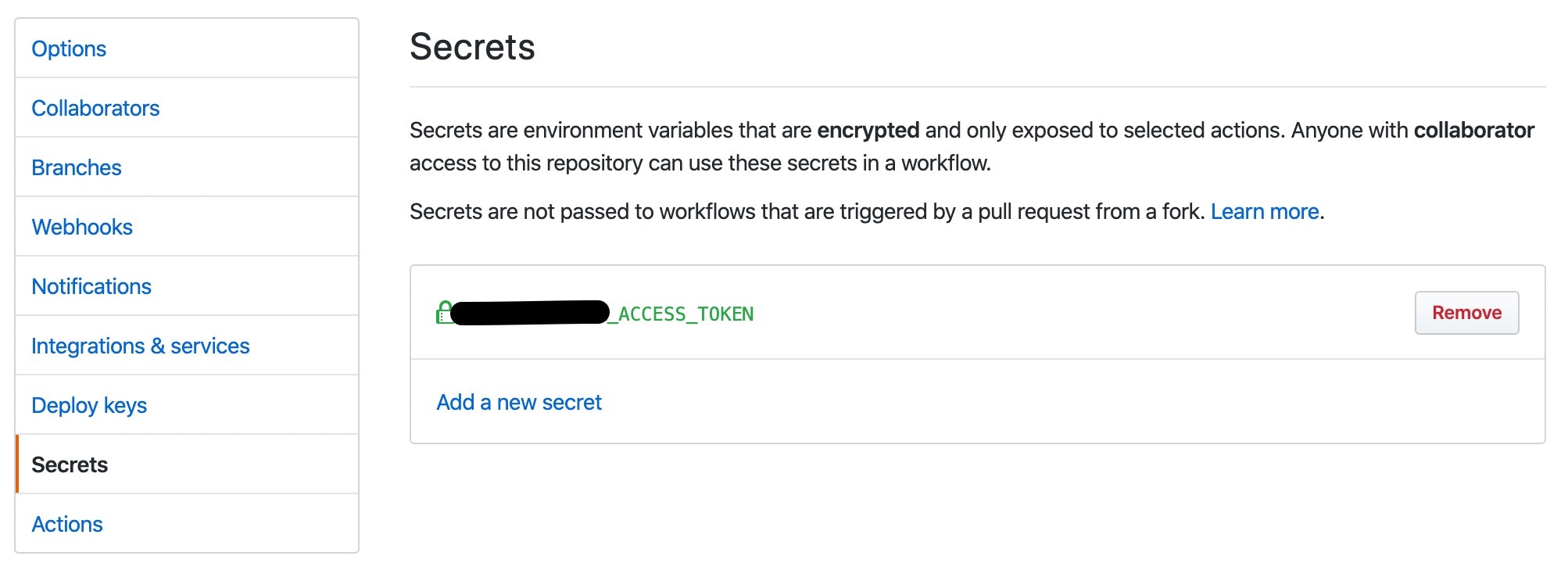Click the green lock icon beside the secret
Image resolution: width=1568 pixels, height=574 pixels.
pos(443,313)
